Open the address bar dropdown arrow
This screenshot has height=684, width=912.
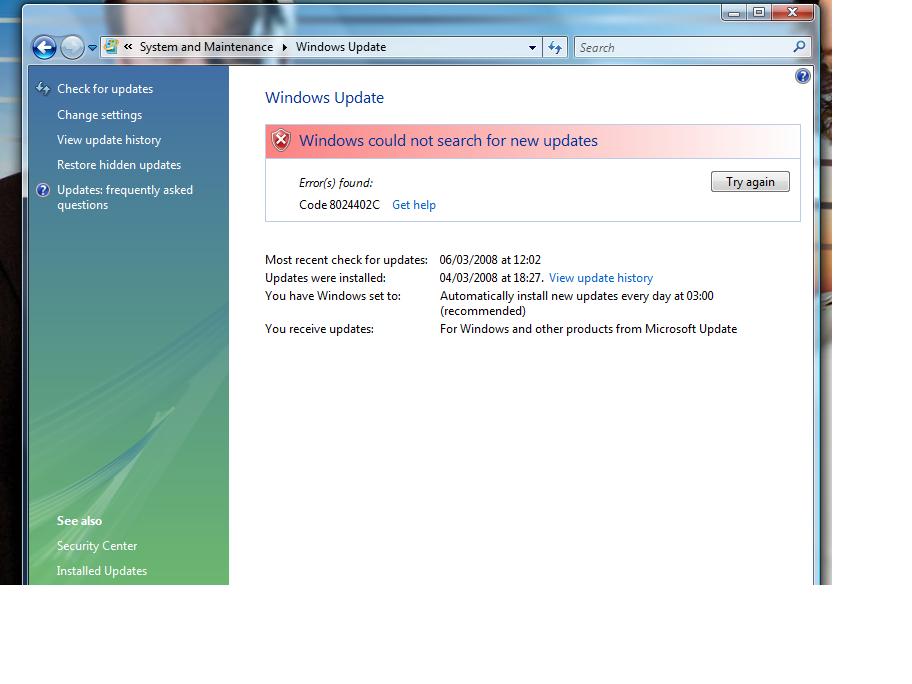coord(533,47)
